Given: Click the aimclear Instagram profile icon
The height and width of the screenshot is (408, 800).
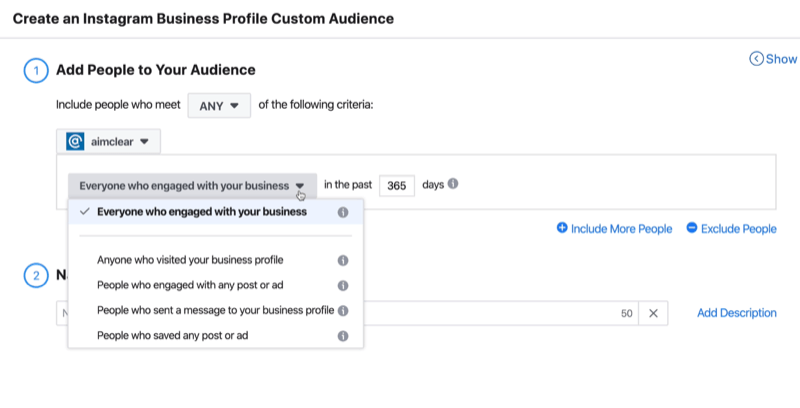Looking at the screenshot, I should (75, 142).
